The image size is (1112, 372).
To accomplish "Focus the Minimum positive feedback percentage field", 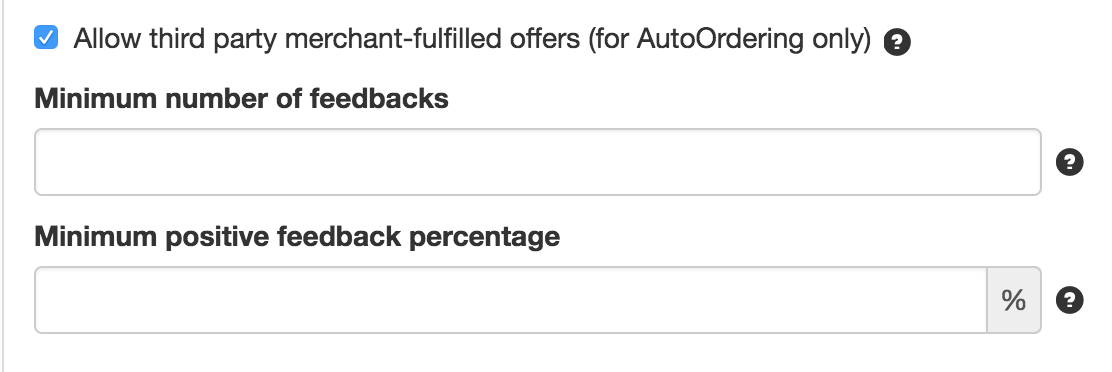I will pyautogui.click(x=511, y=300).
